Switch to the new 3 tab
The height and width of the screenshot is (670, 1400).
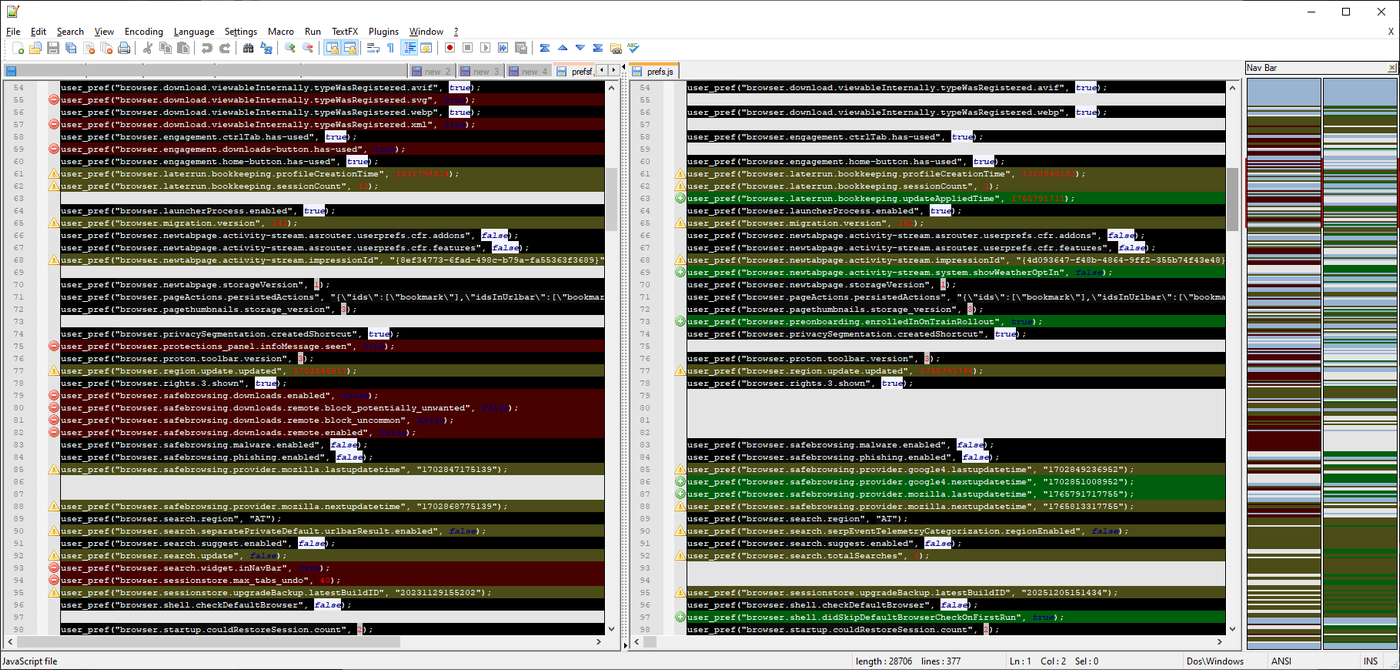click(481, 71)
